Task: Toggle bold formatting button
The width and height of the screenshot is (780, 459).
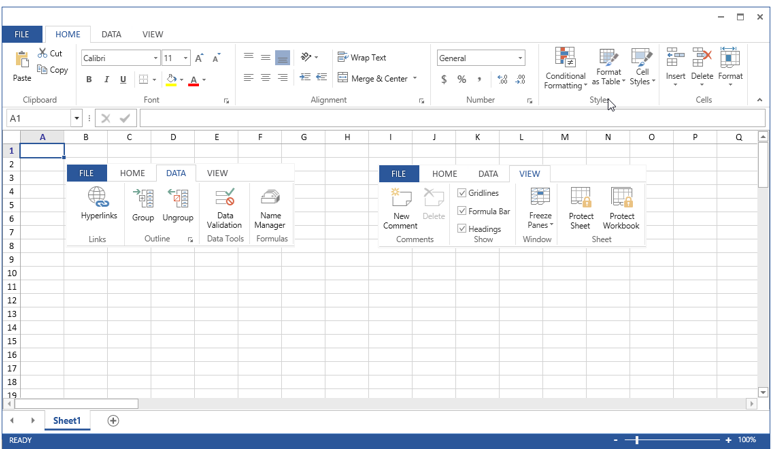Action: (89, 80)
